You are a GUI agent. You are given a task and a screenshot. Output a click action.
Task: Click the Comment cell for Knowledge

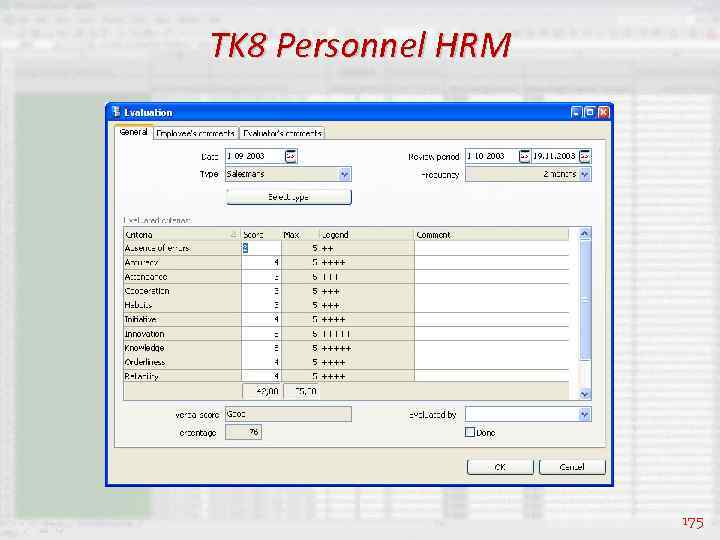click(x=491, y=348)
